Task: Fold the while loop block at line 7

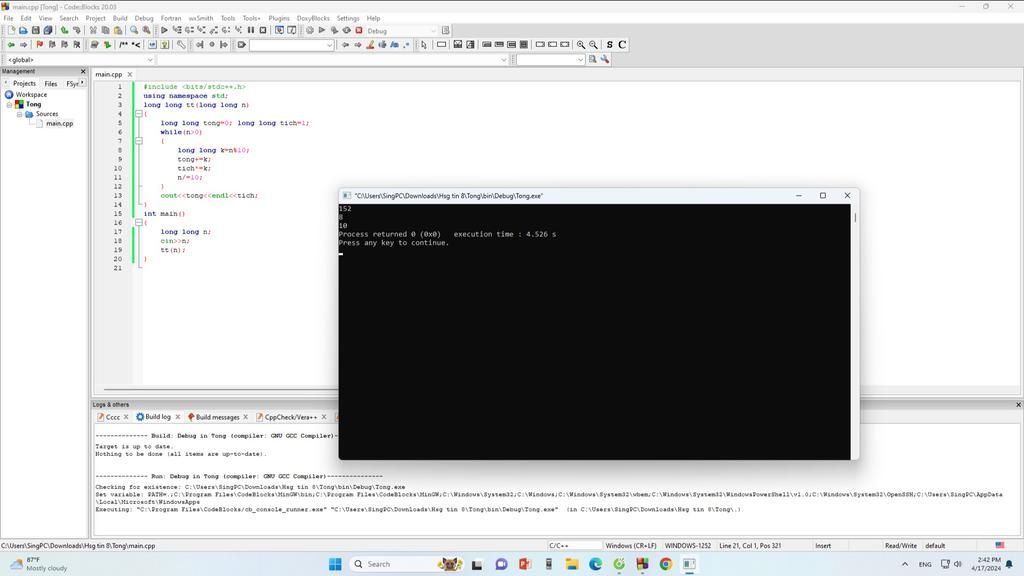Action: coord(138,141)
